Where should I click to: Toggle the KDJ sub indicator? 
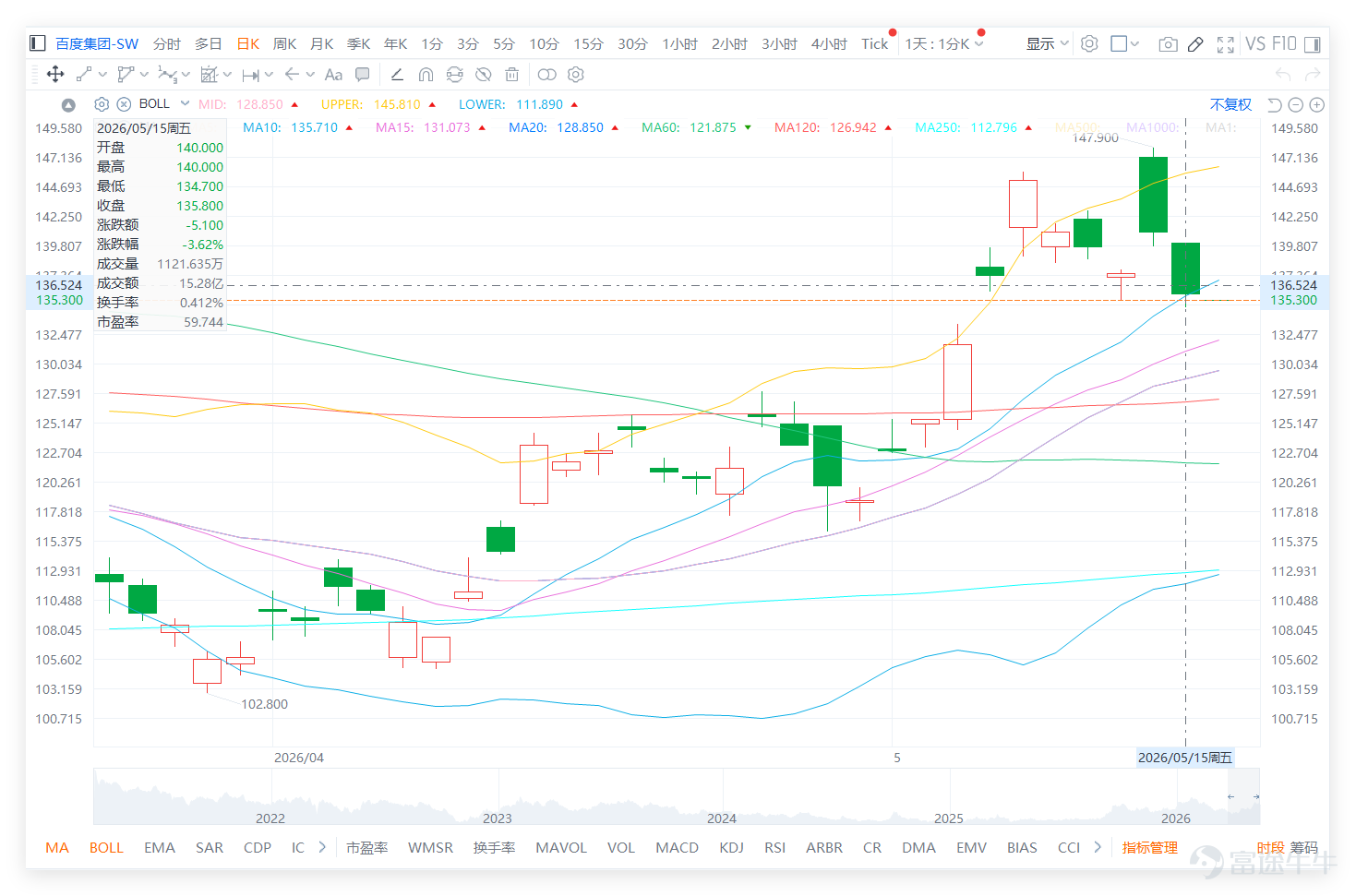[x=731, y=847]
